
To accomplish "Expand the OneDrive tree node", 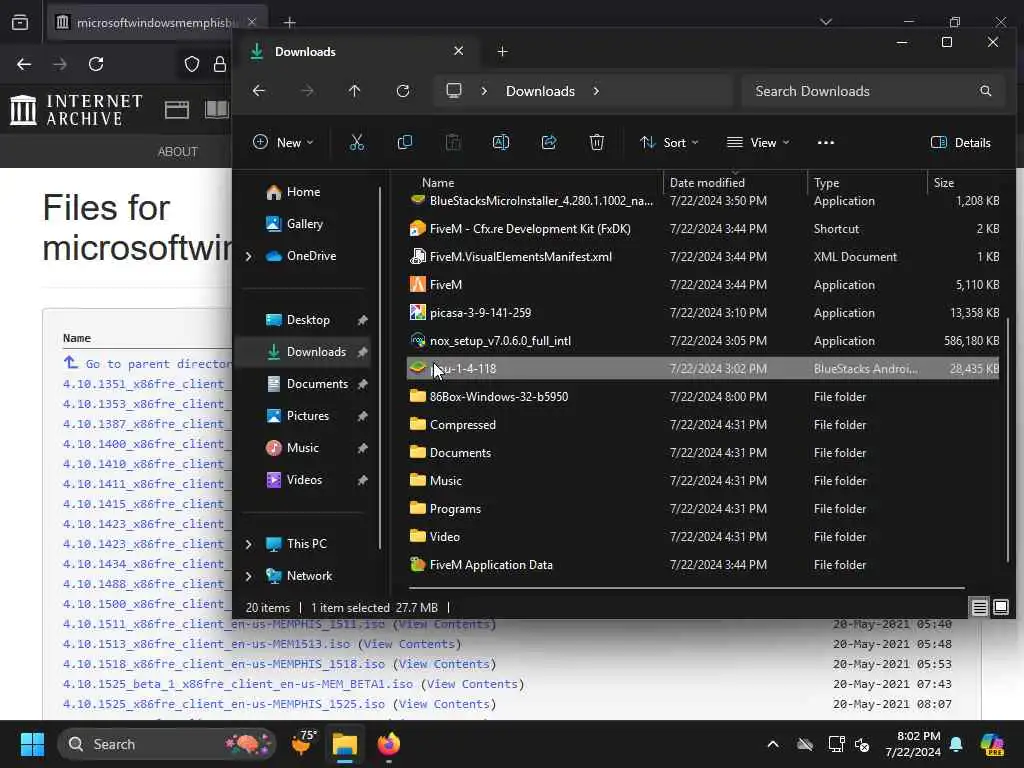I will pyautogui.click(x=249, y=256).
